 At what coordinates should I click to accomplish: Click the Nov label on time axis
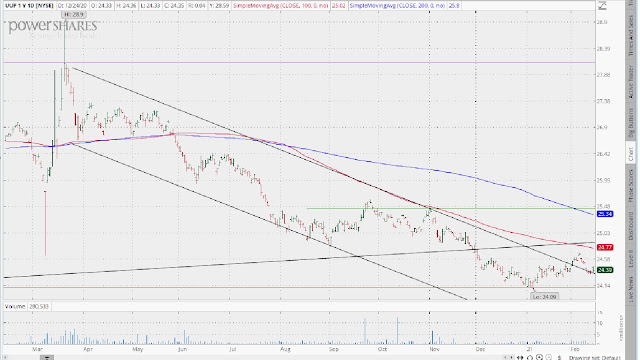point(434,349)
